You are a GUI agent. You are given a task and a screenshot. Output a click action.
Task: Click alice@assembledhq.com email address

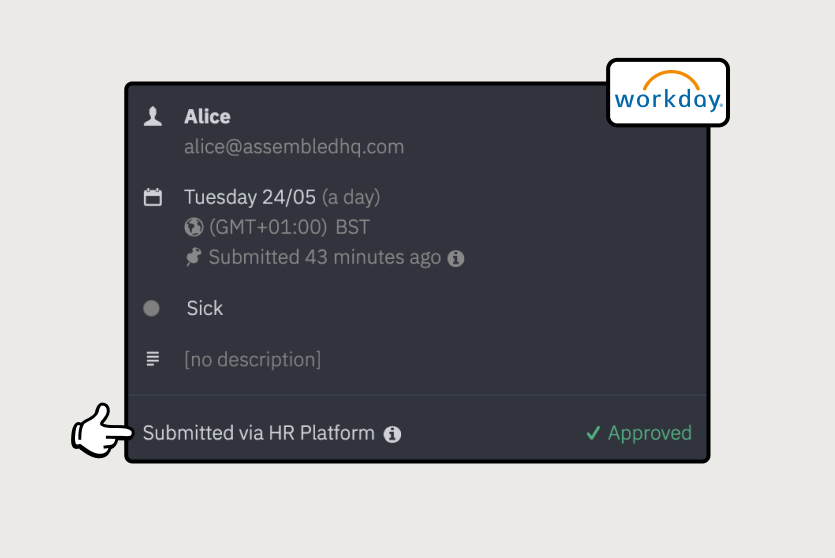coord(294,147)
